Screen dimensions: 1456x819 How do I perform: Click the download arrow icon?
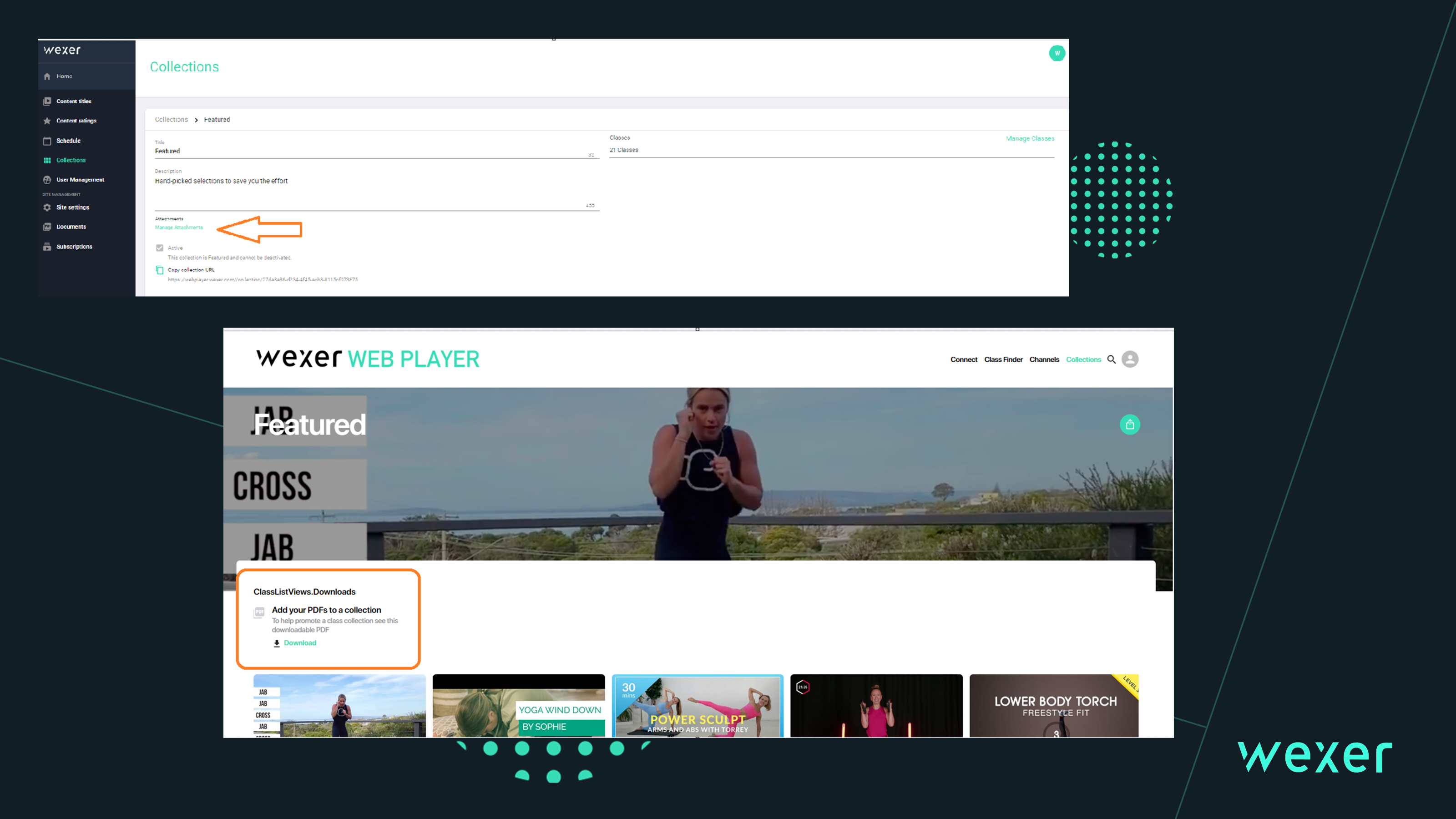click(277, 643)
